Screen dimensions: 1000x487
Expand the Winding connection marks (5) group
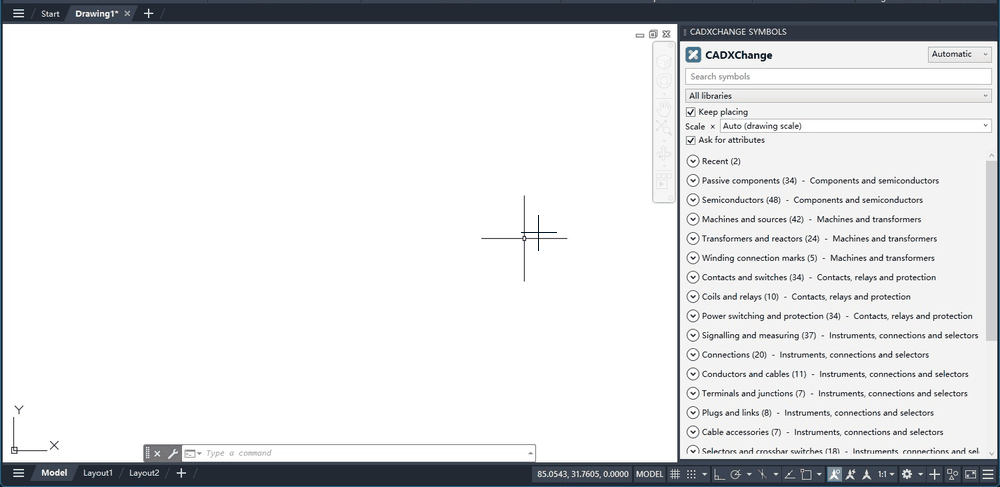693,258
